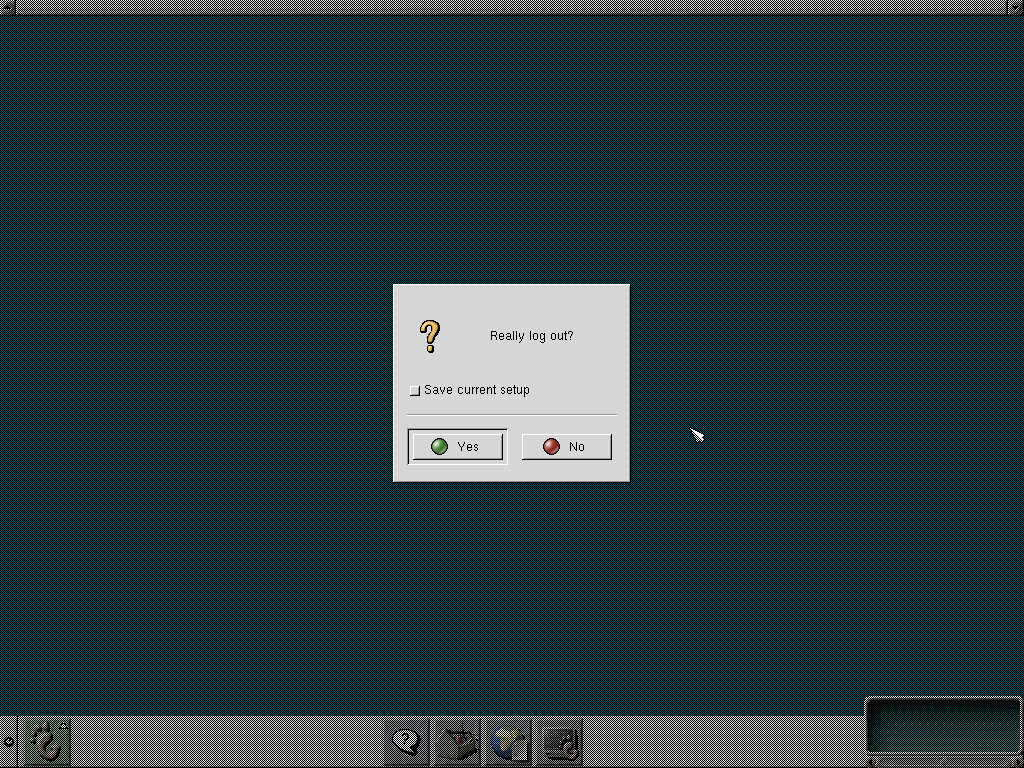Click empty area of the top panel
1024x768 pixels.
coord(500,7)
